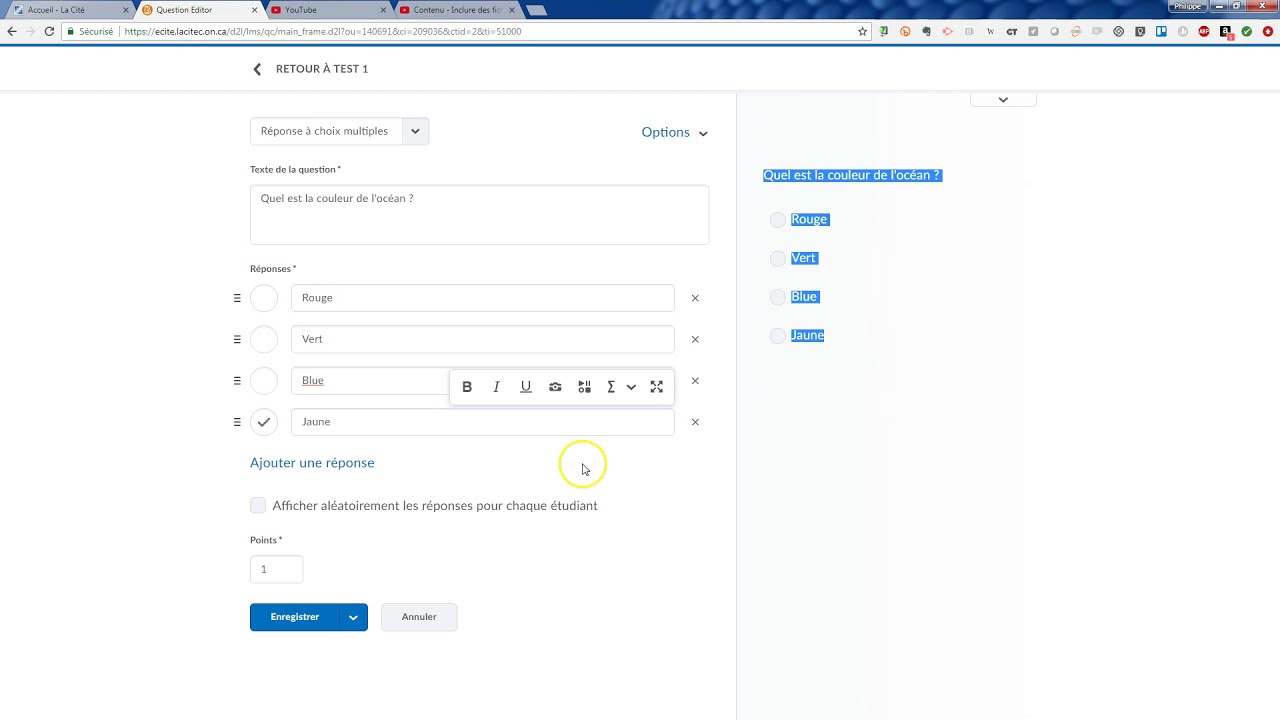Edit the Rouge answer field
This screenshot has height=720, width=1280.
(482, 298)
